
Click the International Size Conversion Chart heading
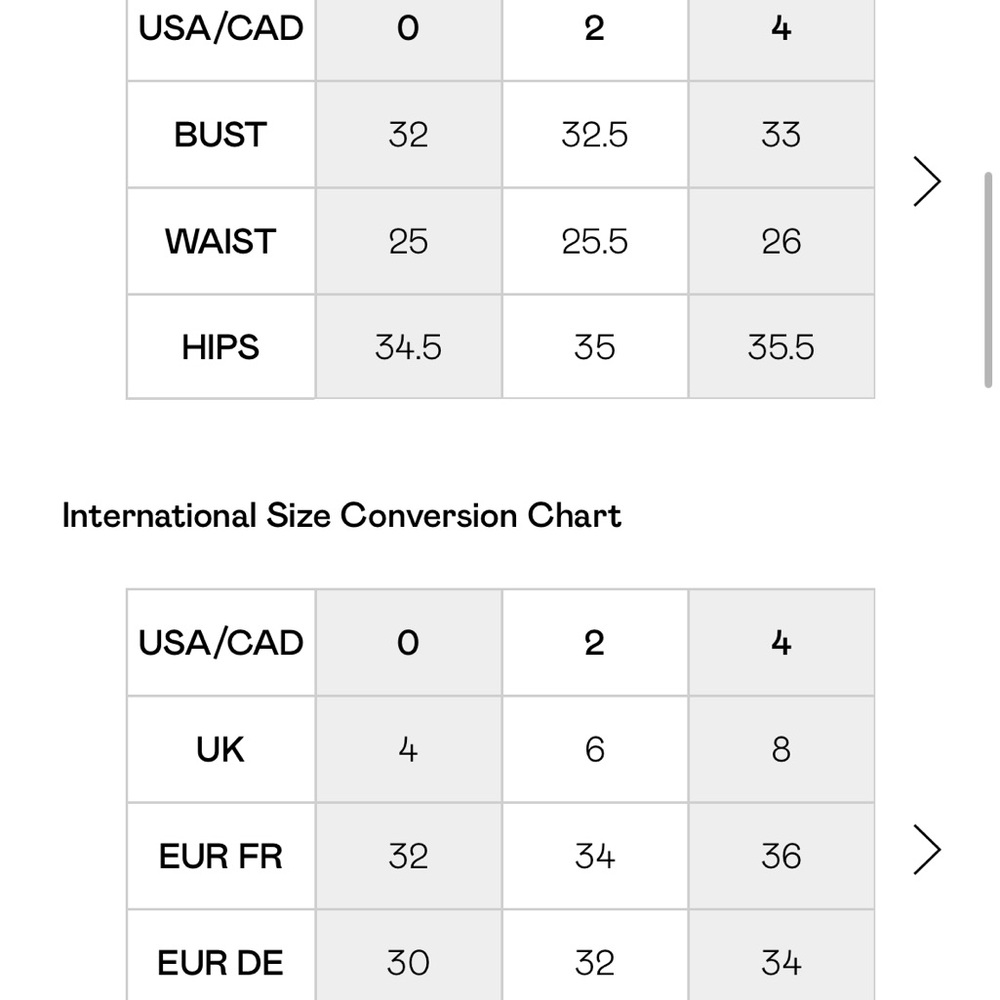tap(342, 515)
